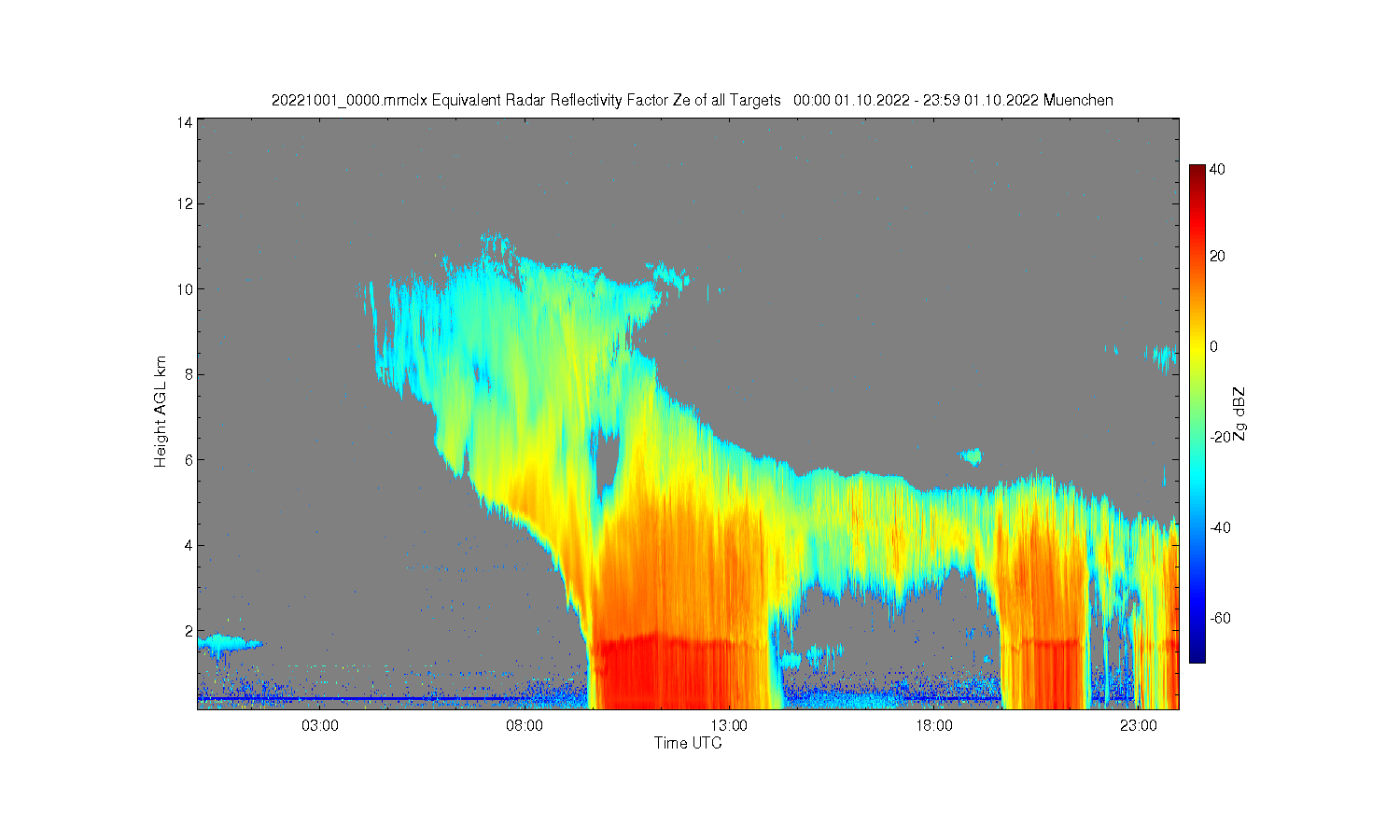Click the colorbar tick label 40
This screenshot has width=1400, height=840.
(x=1217, y=170)
